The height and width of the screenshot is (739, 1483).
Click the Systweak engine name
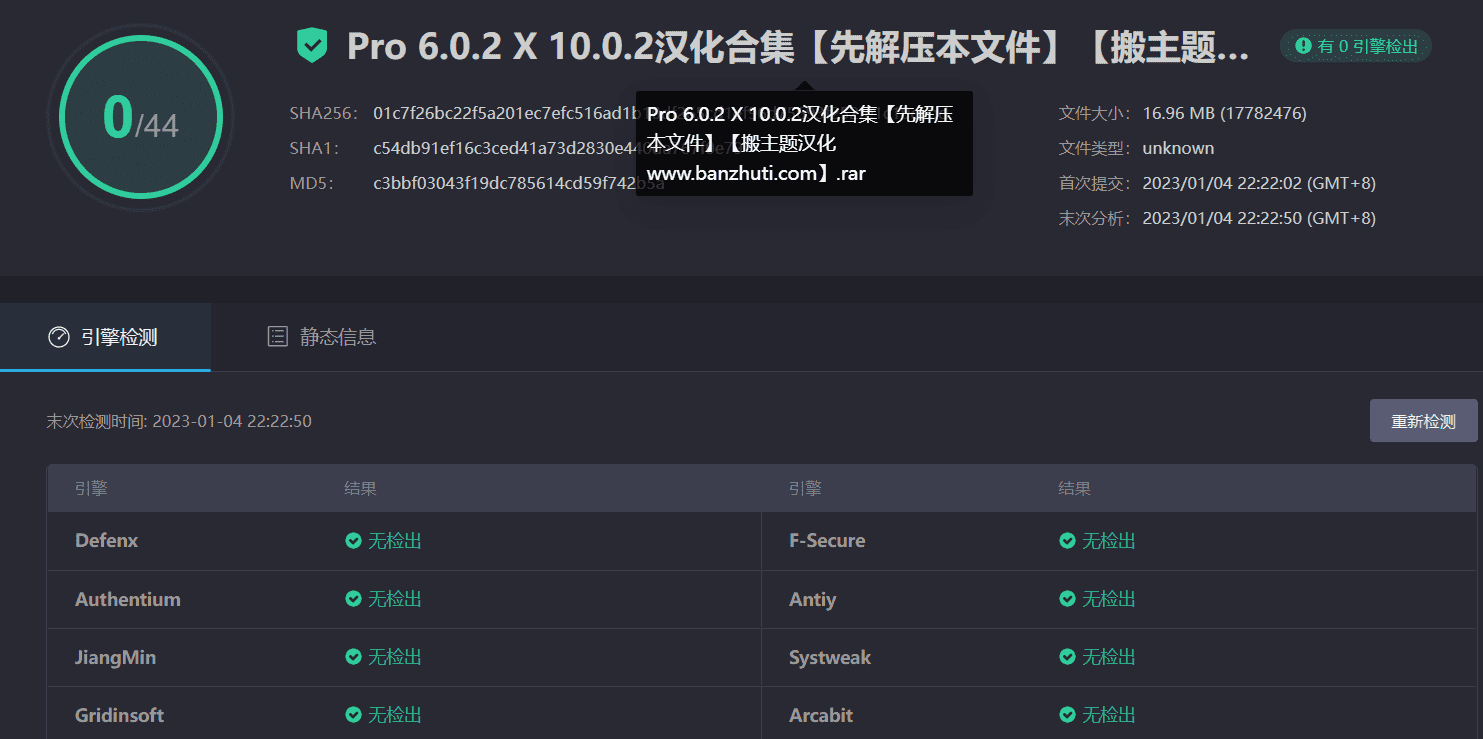[830, 657]
